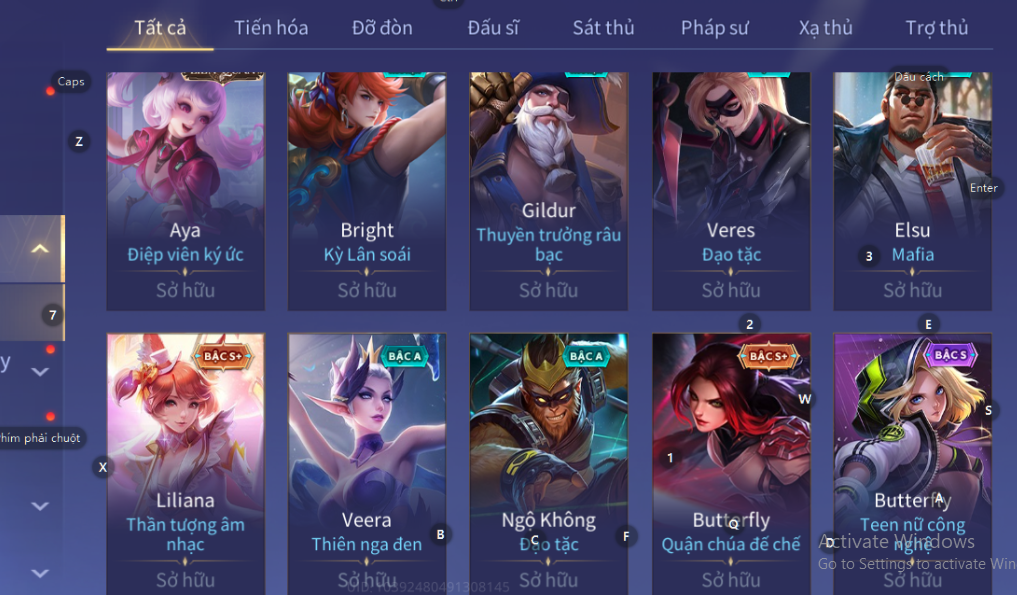Collapse the highlighted sidebar up chevron
This screenshot has width=1017, height=595.
point(40,249)
